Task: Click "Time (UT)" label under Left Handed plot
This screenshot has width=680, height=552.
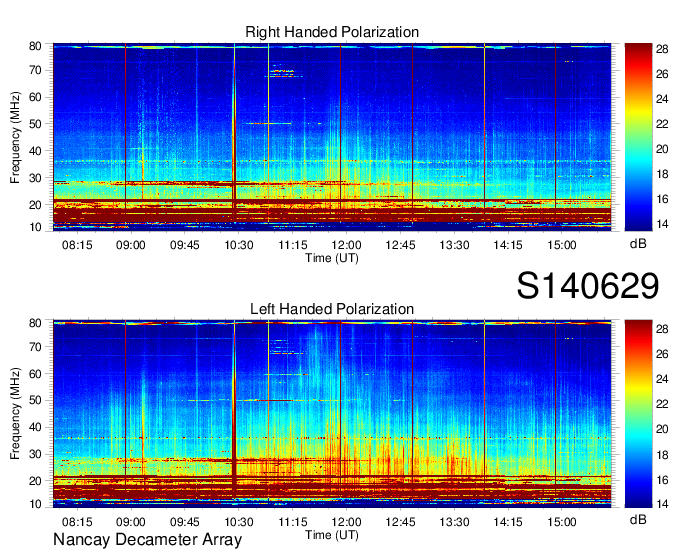Action: [x=332, y=535]
